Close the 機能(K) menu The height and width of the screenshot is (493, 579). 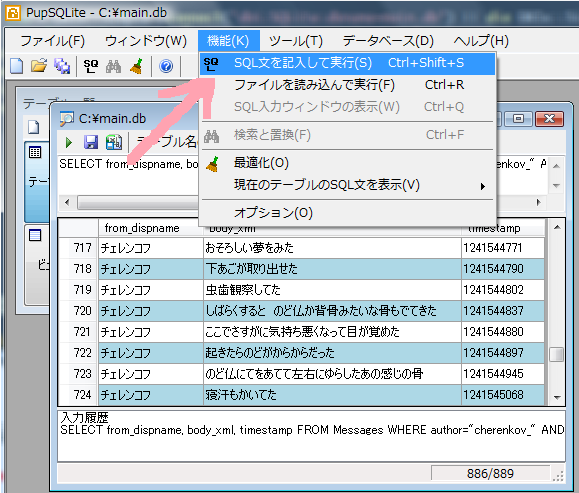pyautogui.click(x=228, y=41)
